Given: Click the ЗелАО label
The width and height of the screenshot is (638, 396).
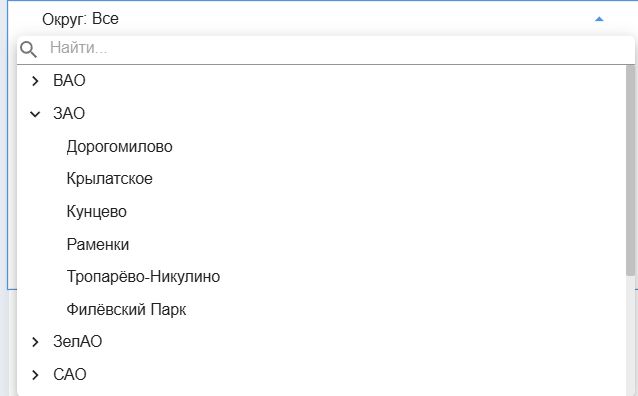Looking at the screenshot, I should 77,341.
